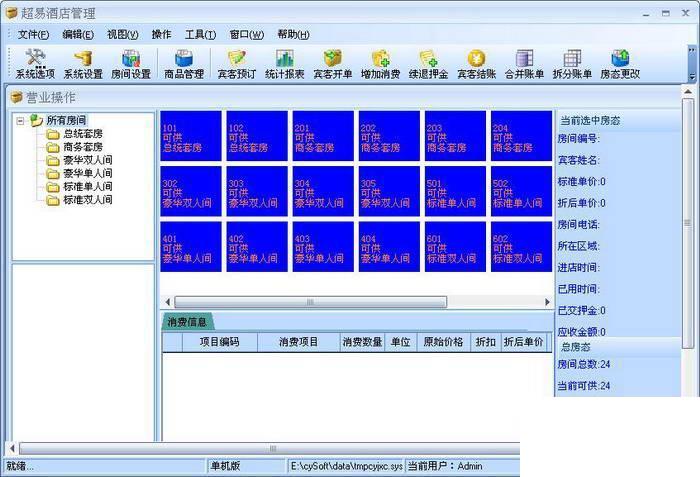Open the 工具(T) menu
700x477 pixels.
click(x=200, y=34)
